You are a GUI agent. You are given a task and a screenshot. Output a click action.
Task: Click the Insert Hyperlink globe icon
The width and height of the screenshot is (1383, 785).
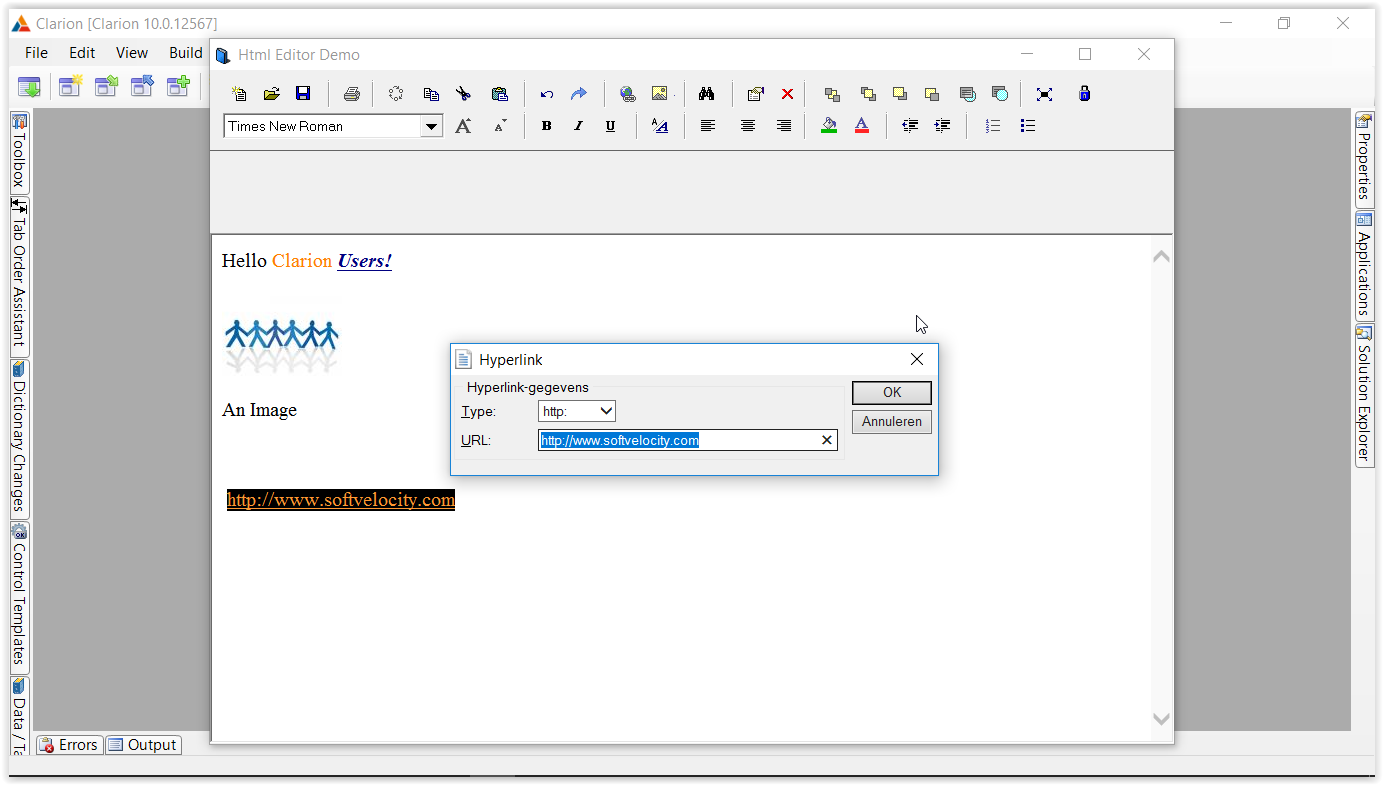click(x=627, y=94)
